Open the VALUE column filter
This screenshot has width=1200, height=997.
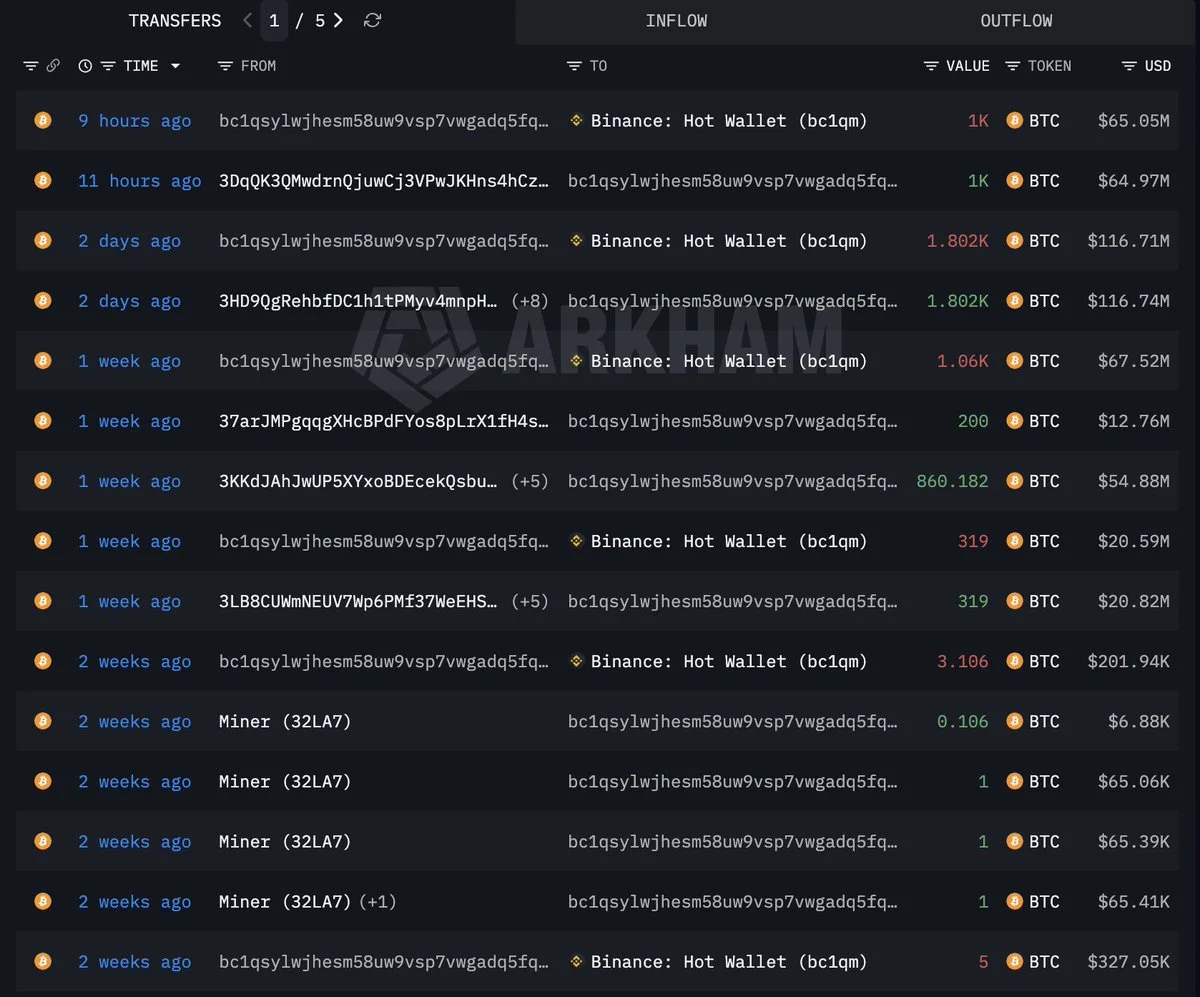pyautogui.click(x=931, y=66)
